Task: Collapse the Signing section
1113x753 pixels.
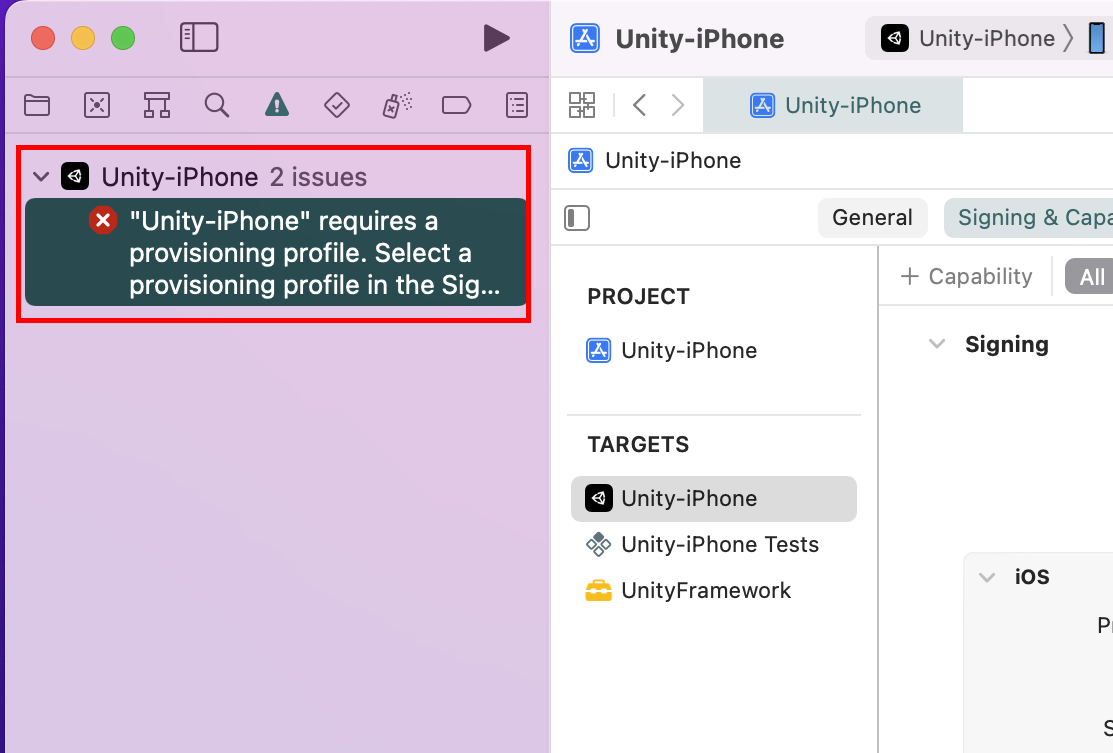Action: (937, 344)
